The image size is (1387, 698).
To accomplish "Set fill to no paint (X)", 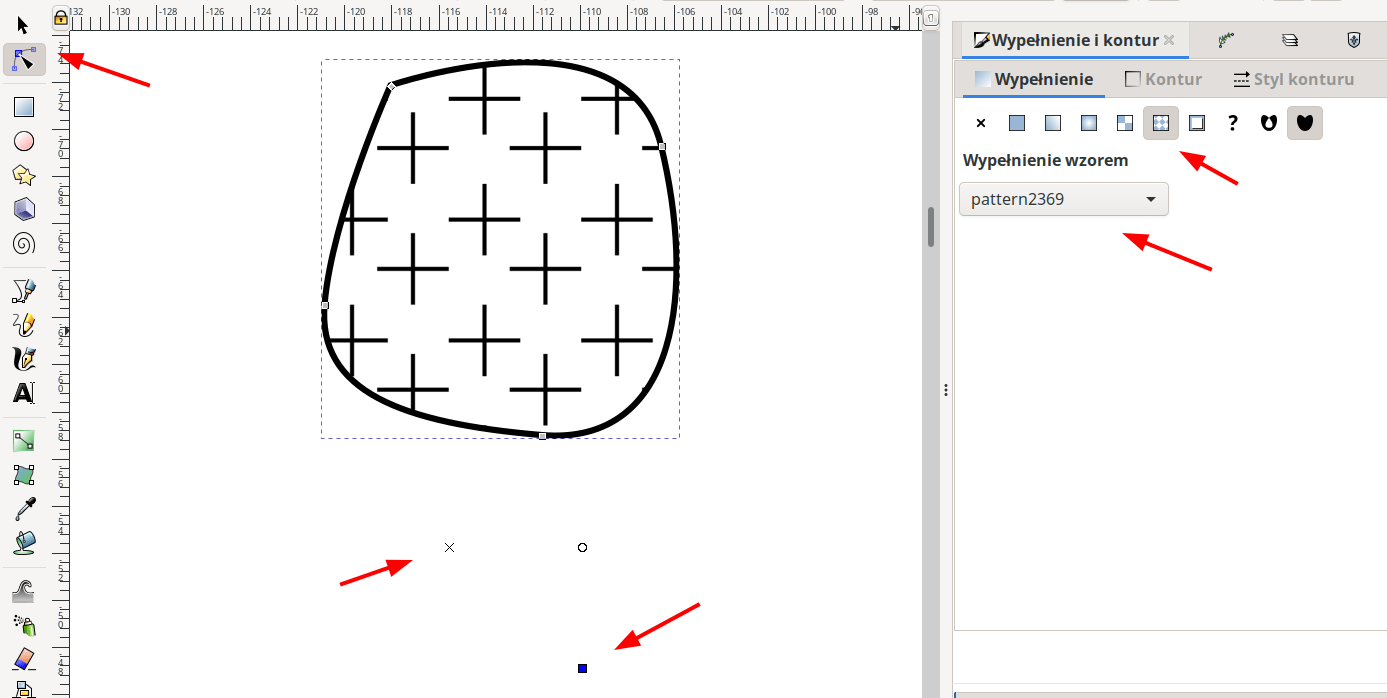I will tap(981, 123).
